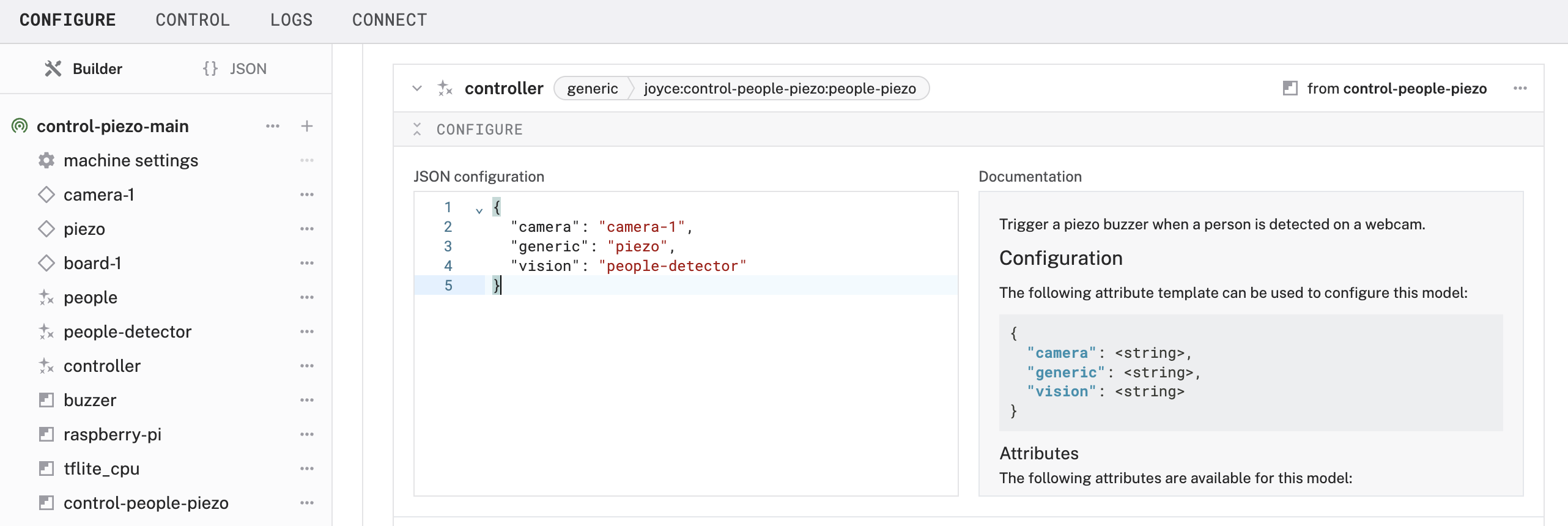Click the buzzer module icon
This screenshot has height=526, width=1568.
pos(46,400)
